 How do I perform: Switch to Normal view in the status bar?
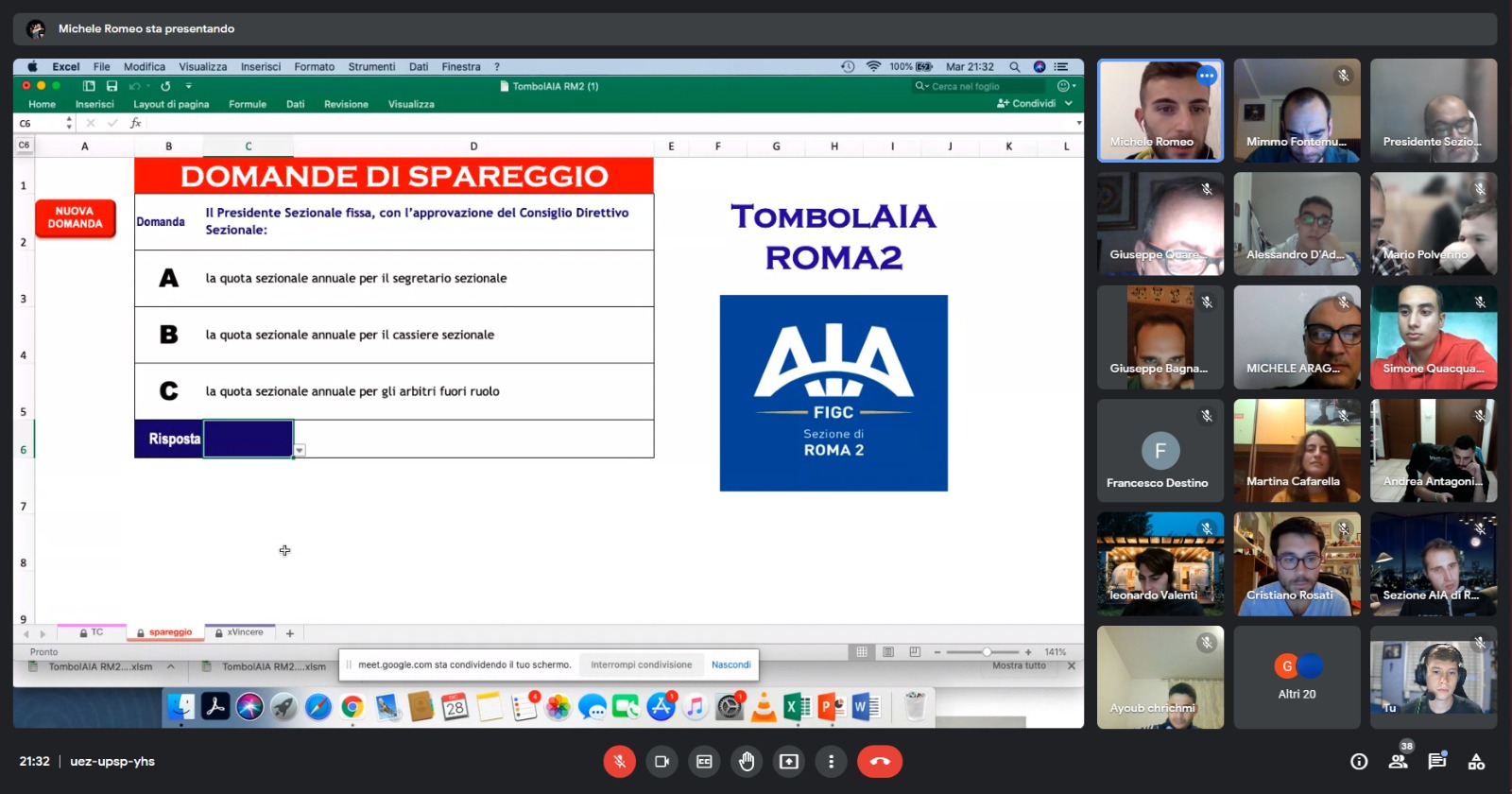(x=862, y=652)
